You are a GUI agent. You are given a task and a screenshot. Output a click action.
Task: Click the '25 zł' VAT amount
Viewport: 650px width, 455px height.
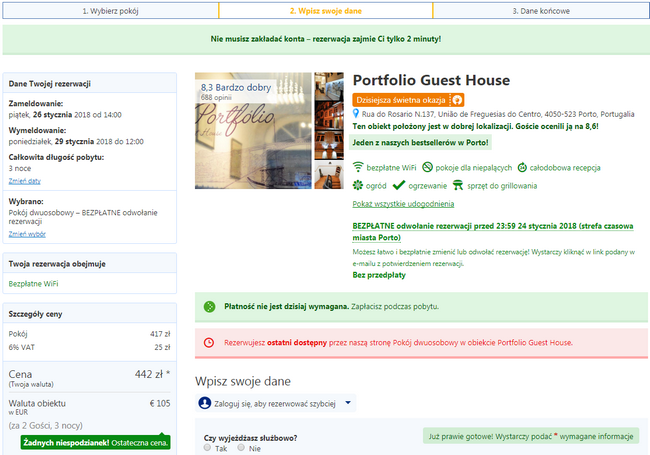pyautogui.click(x=162, y=347)
